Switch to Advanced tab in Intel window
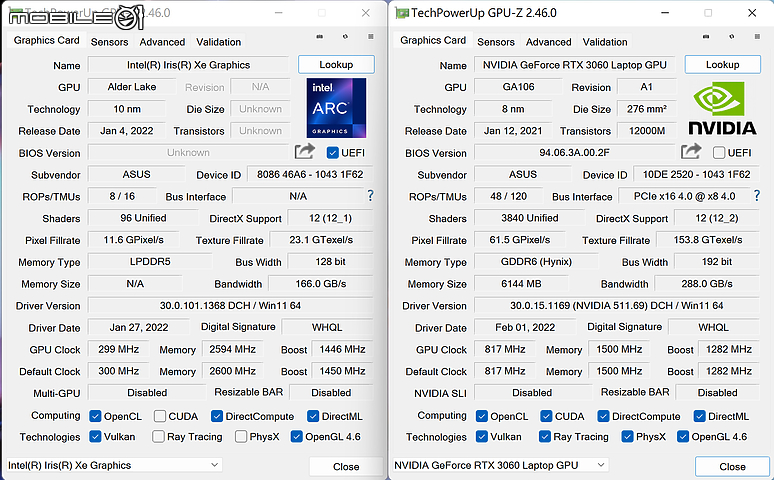 (162, 42)
